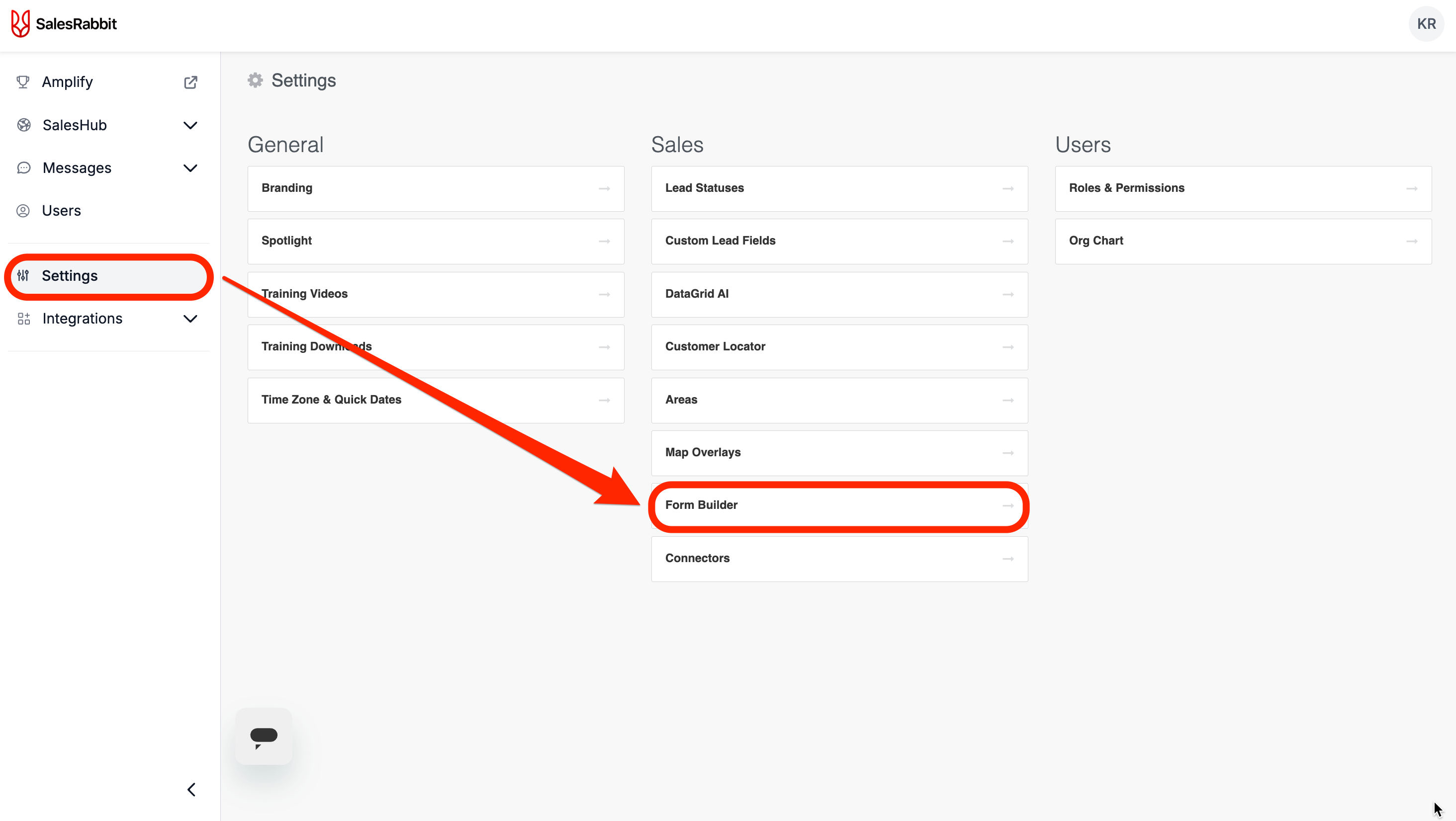Image resolution: width=1456 pixels, height=821 pixels.
Task: Click the Amplify trophy icon
Action: tap(22, 82)
